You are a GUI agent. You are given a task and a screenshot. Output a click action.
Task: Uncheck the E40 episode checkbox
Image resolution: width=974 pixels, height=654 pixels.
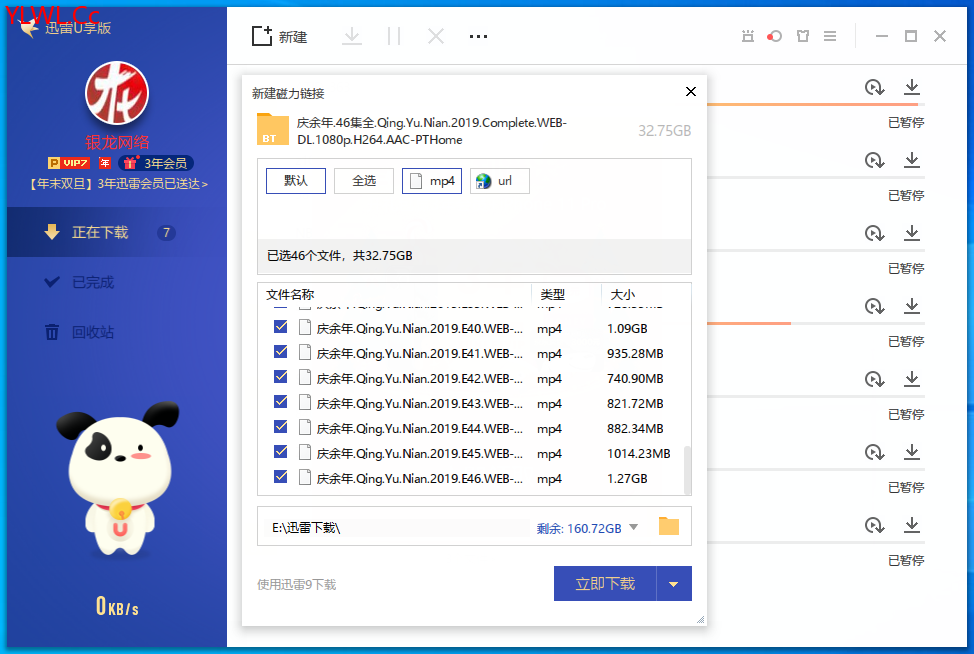click(281, 327)
